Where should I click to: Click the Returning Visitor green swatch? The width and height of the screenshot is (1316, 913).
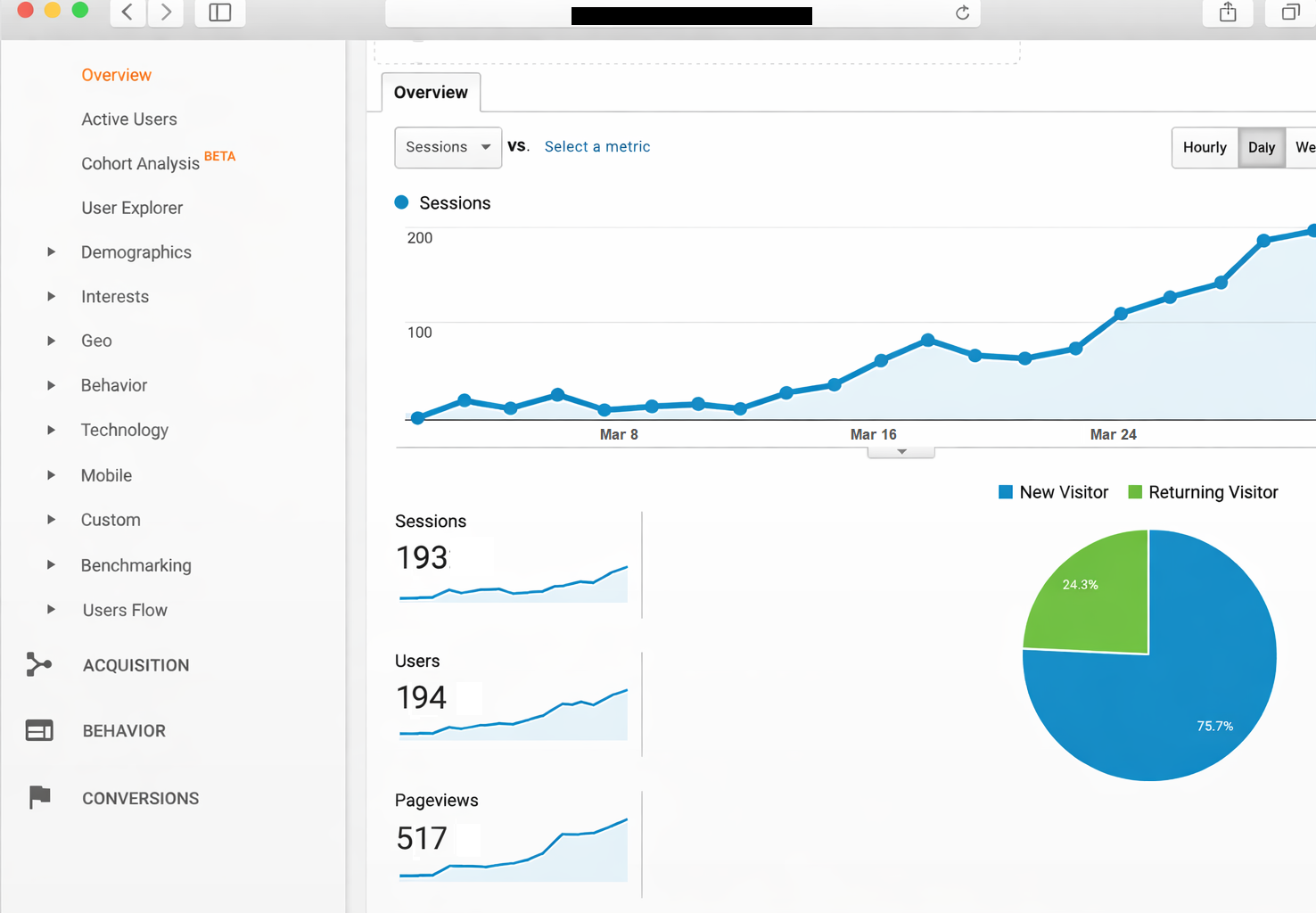click(x=1135, y=492)
